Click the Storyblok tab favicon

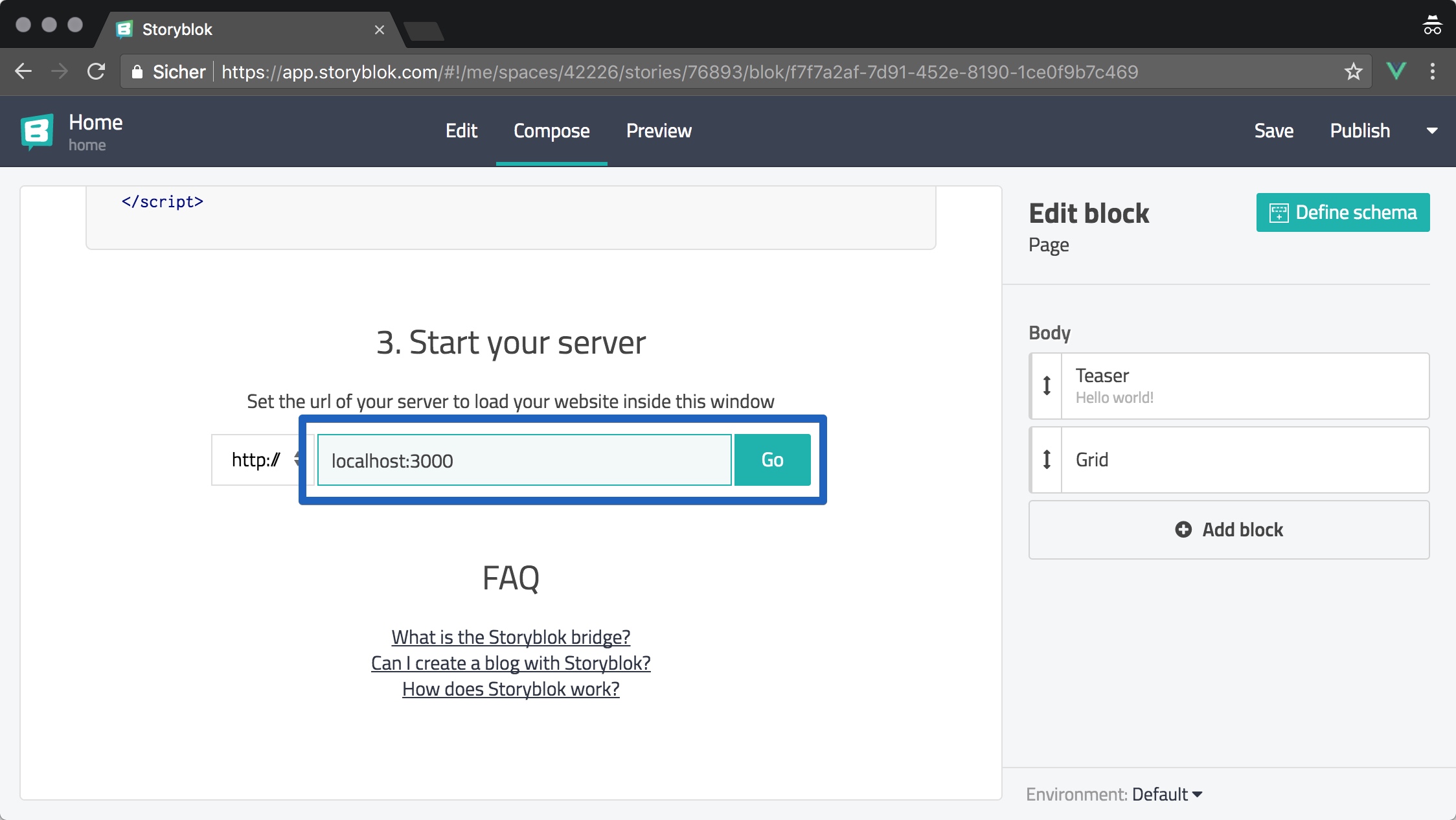point(124,29)
